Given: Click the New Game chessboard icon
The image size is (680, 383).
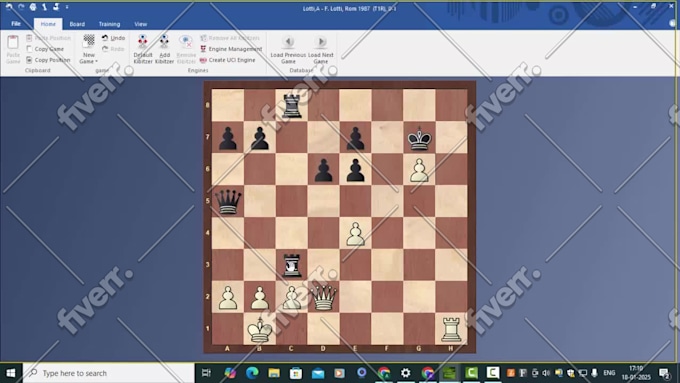Looking at the screenshot, I should [x=89, y=41].
